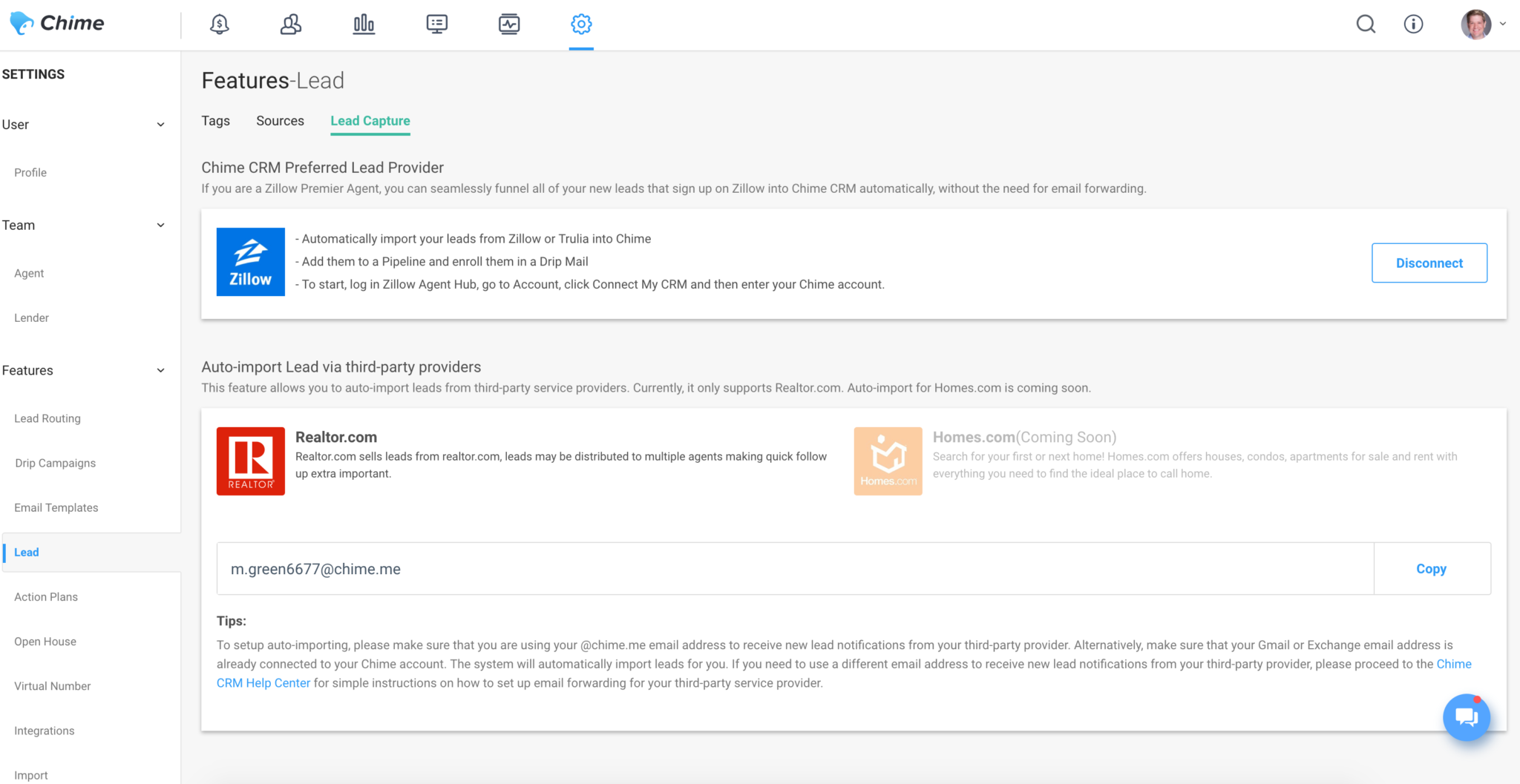Select Lead in the sidebar

click(x=91, y=553)
